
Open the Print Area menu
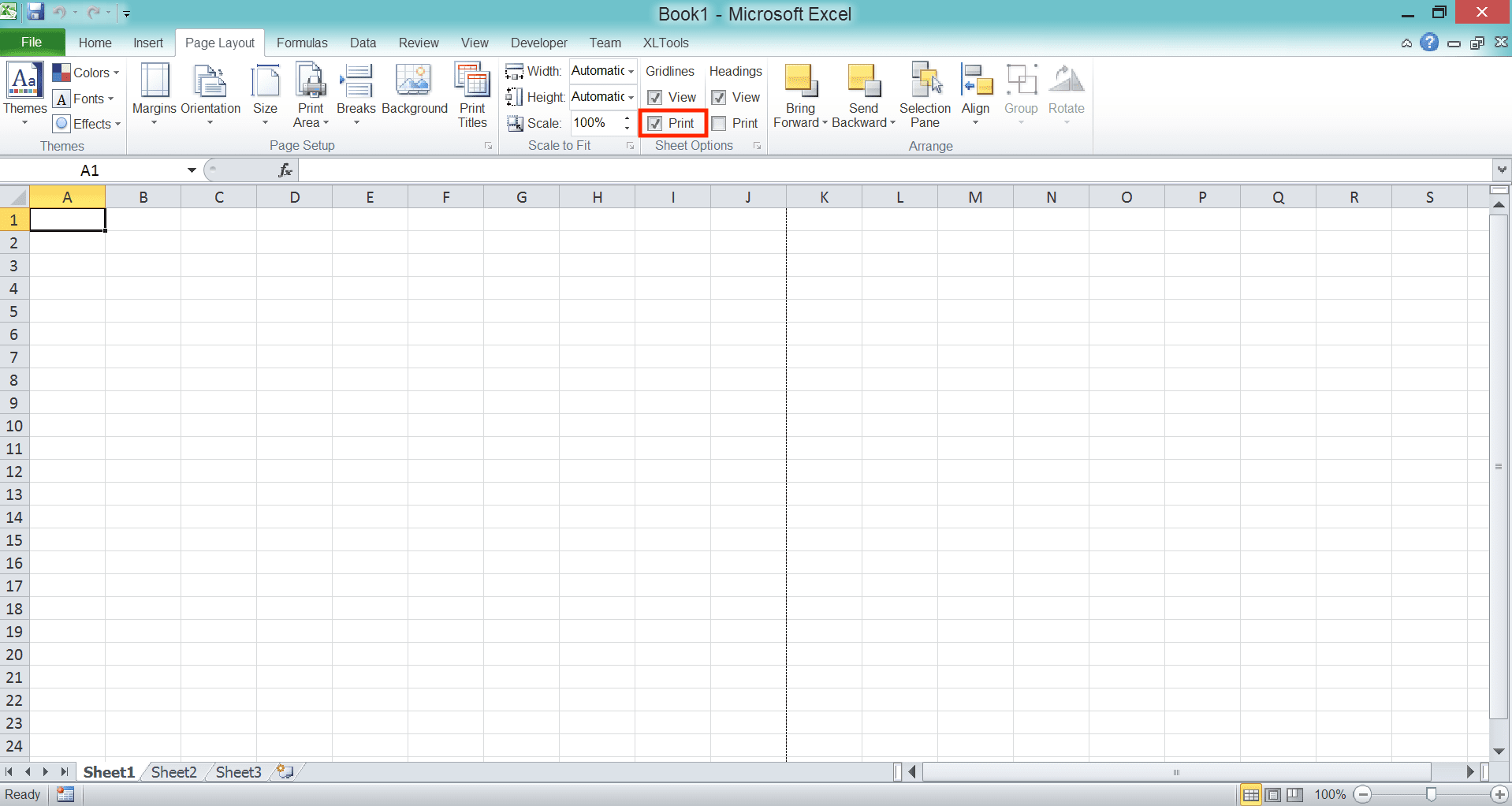[311, 95]
